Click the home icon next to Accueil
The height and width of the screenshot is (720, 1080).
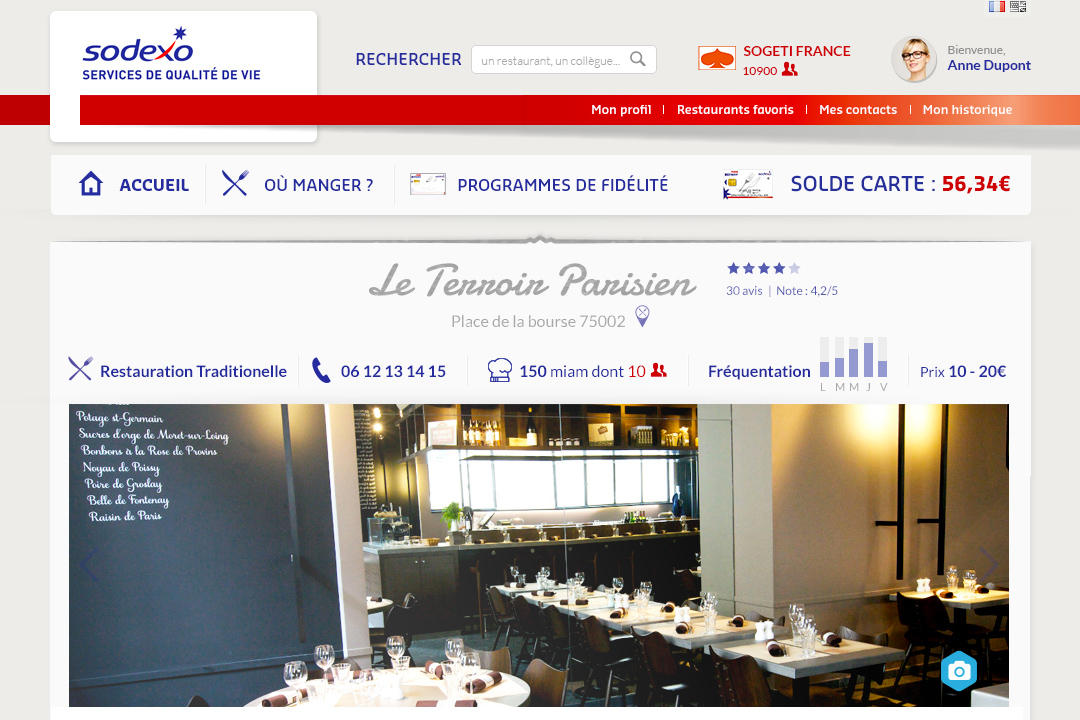(x=91, y=184)
